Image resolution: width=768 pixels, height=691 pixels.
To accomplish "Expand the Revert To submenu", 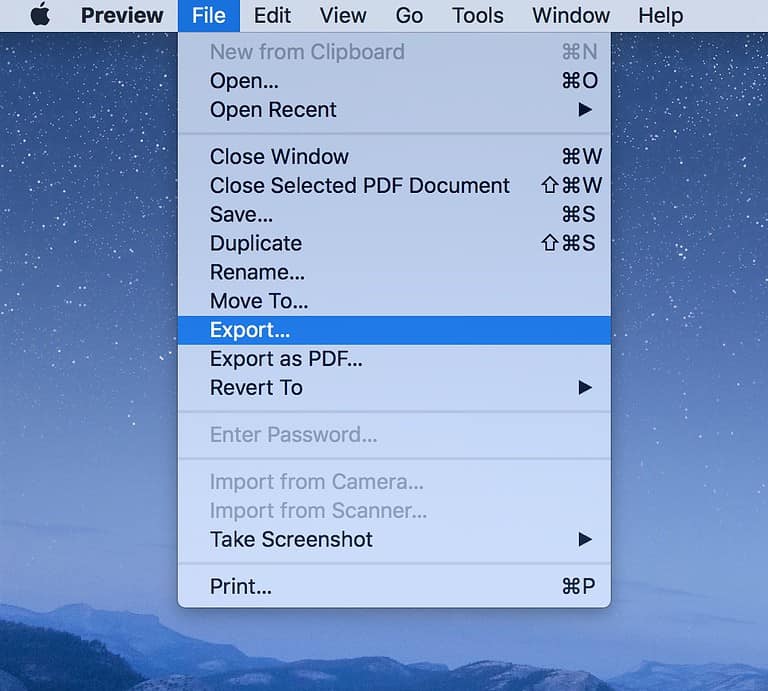I will tap(256, 388).
